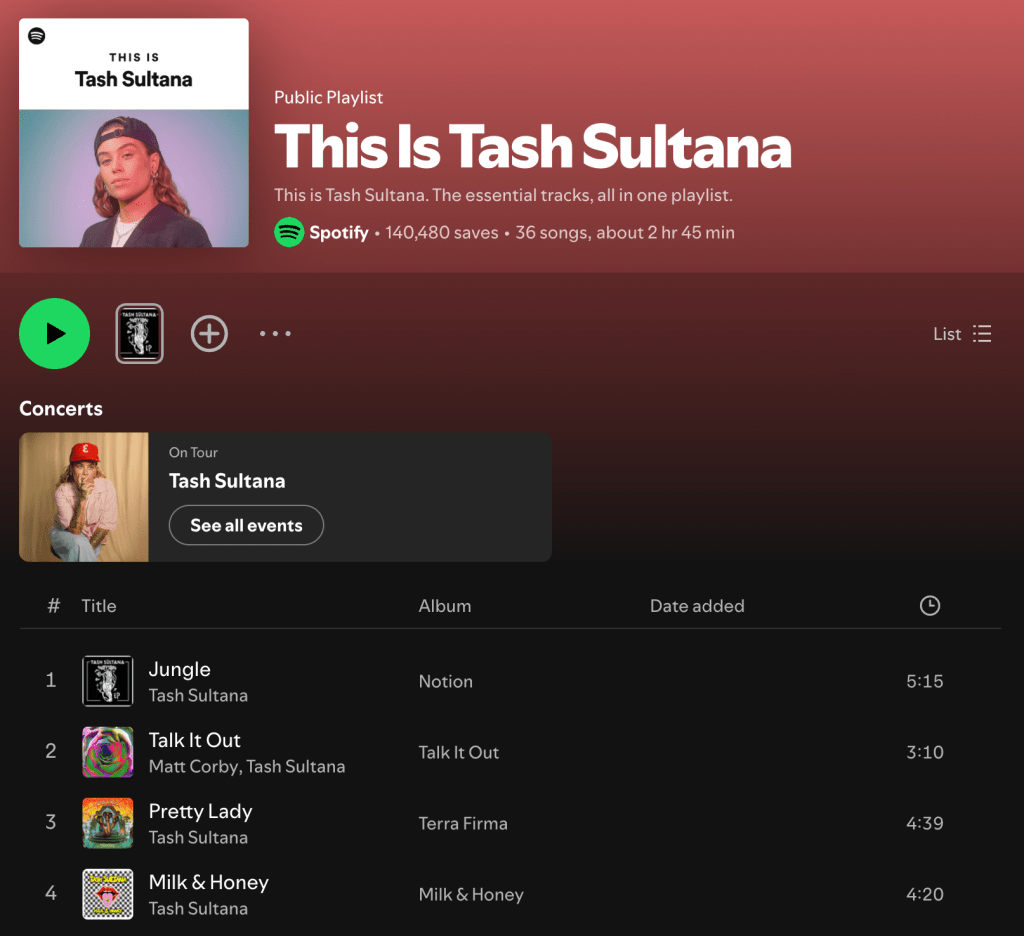Open the Notion album link
This screenshot has height=936, width=1024.
445,681
